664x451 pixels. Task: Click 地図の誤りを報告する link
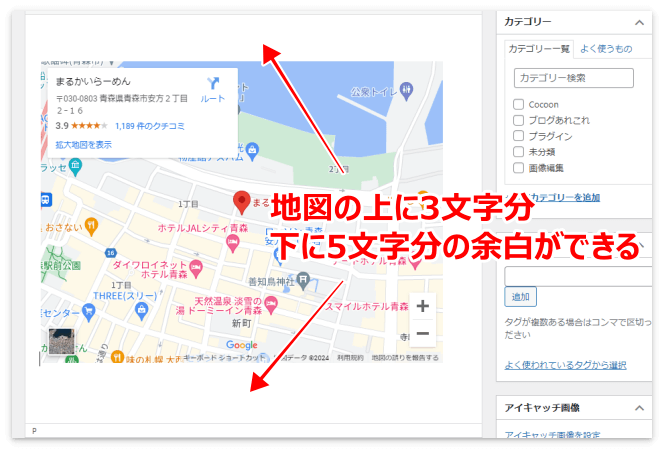tap(405, 358)
